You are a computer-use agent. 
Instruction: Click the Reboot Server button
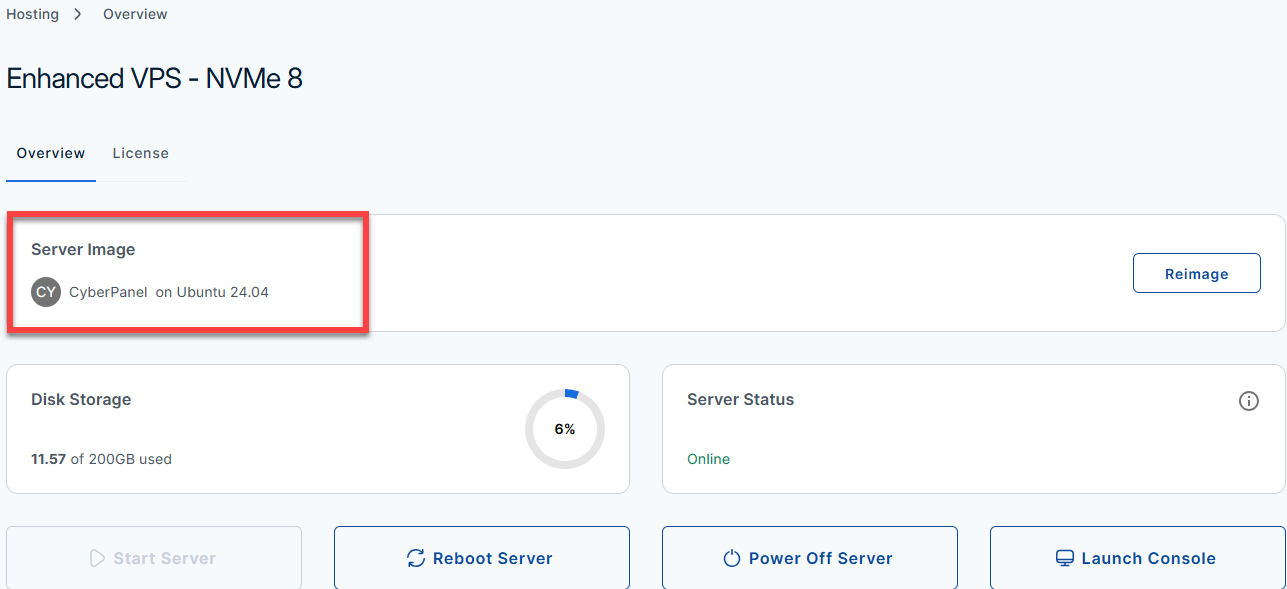pyautogui.click(x=482, y=557)
